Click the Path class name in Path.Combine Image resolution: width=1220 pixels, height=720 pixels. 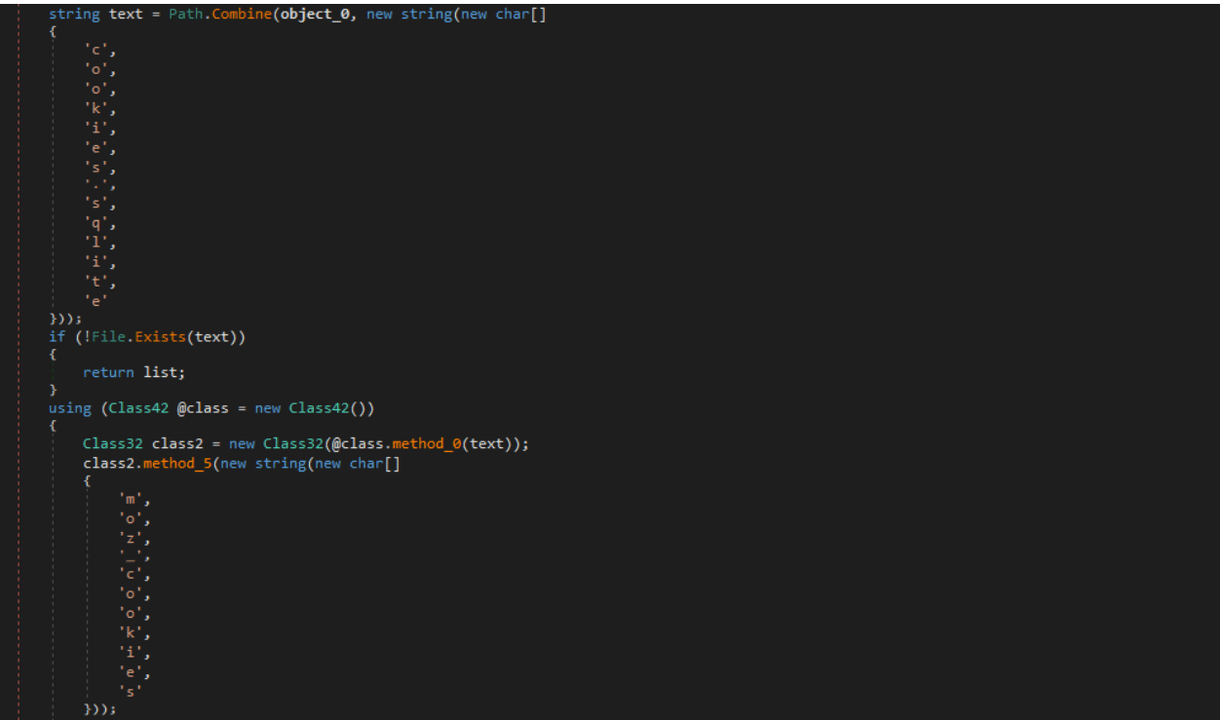185,14
